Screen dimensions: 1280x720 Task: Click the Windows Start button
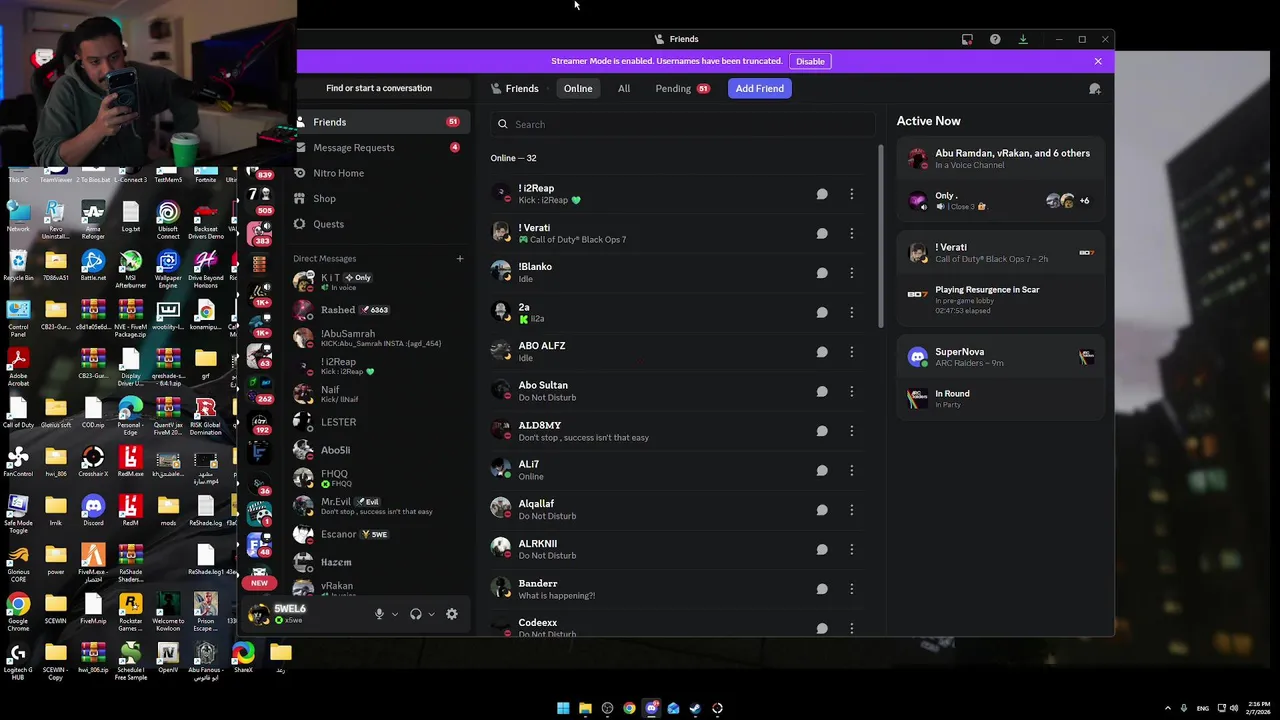(x=563, y=708)
